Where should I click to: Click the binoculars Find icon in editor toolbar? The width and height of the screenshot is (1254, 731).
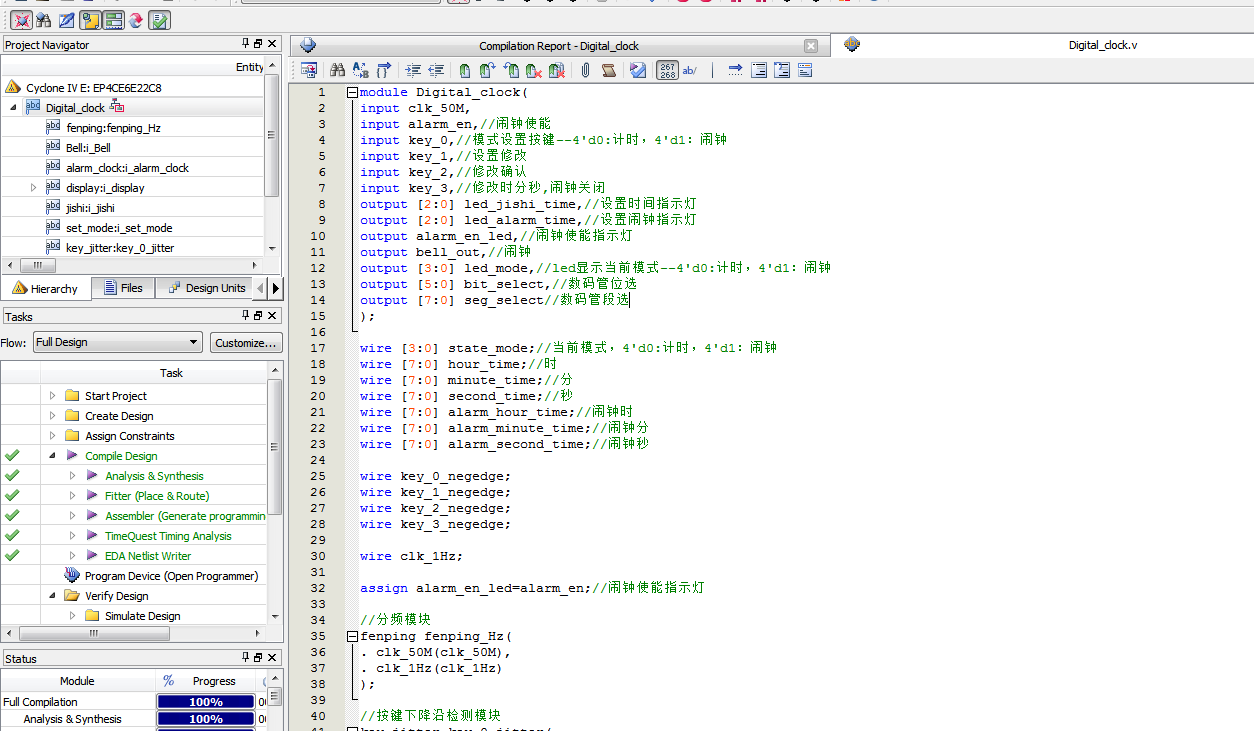tap(337, 70)
